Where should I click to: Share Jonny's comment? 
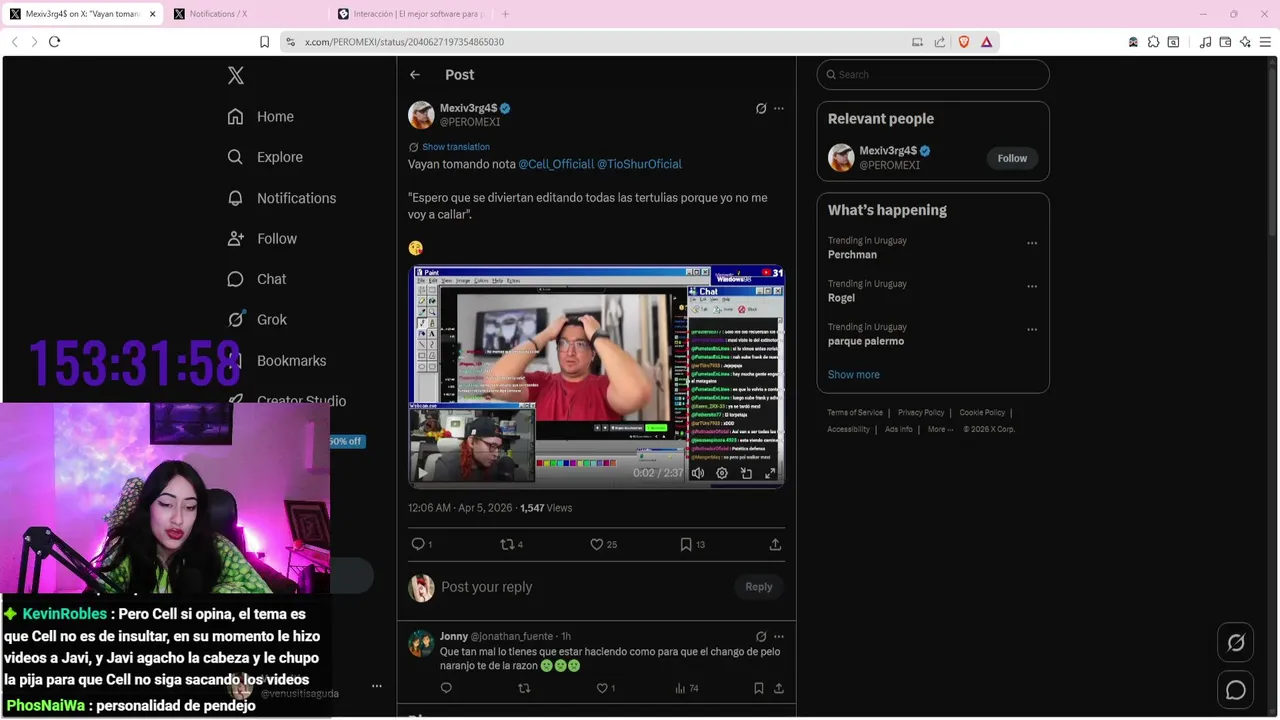(778, 688)
